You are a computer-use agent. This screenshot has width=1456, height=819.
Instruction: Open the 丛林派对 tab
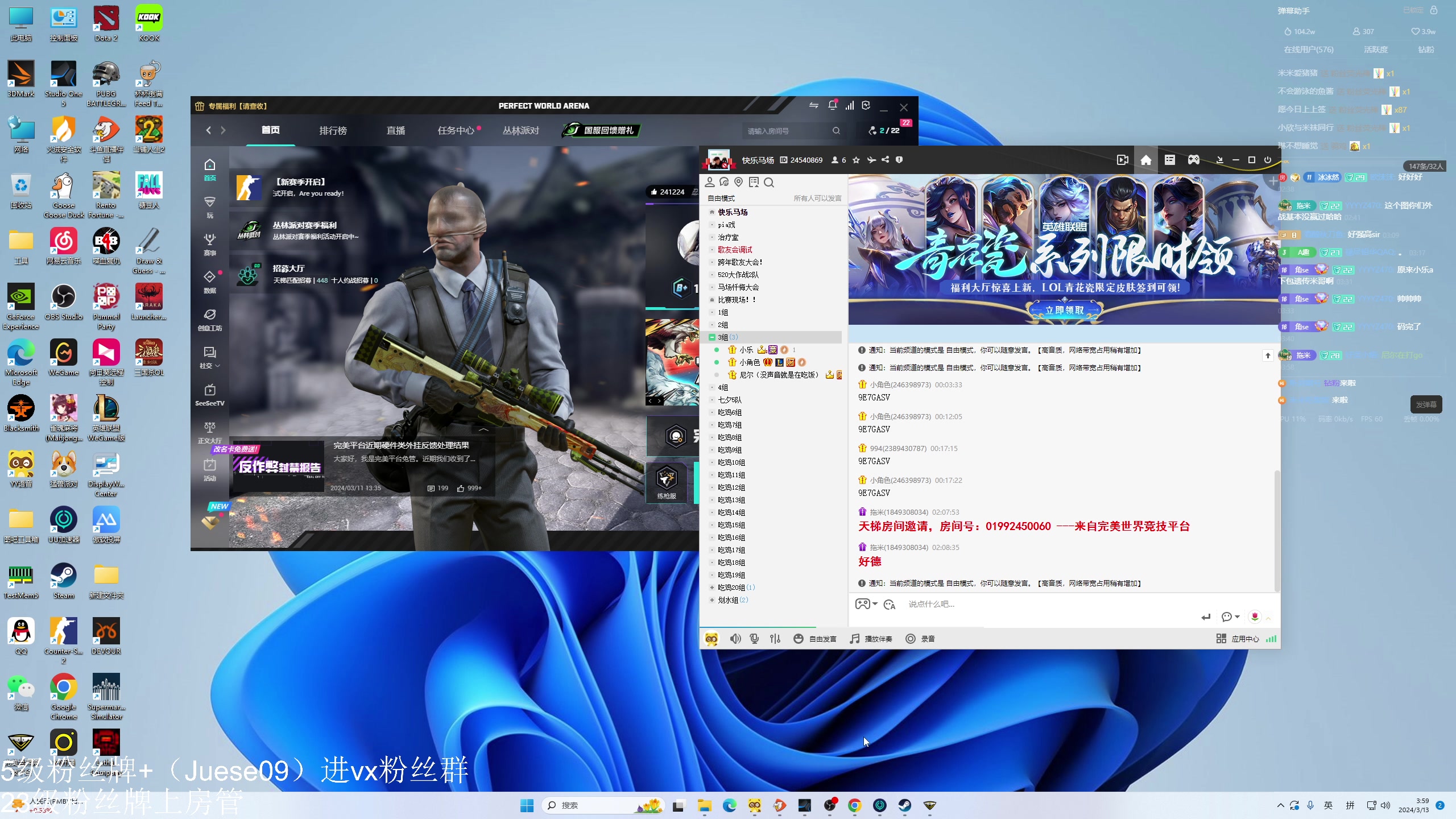pyautogui.click(x=521, y=130)
